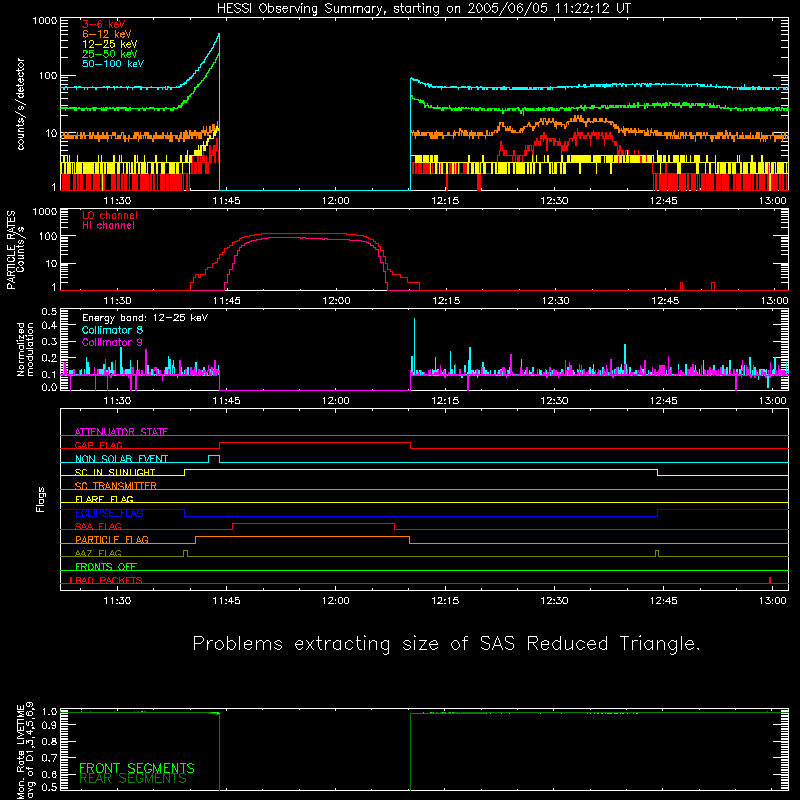
Task: Select the 50-100 keV legend label
Action: (113, 64)
